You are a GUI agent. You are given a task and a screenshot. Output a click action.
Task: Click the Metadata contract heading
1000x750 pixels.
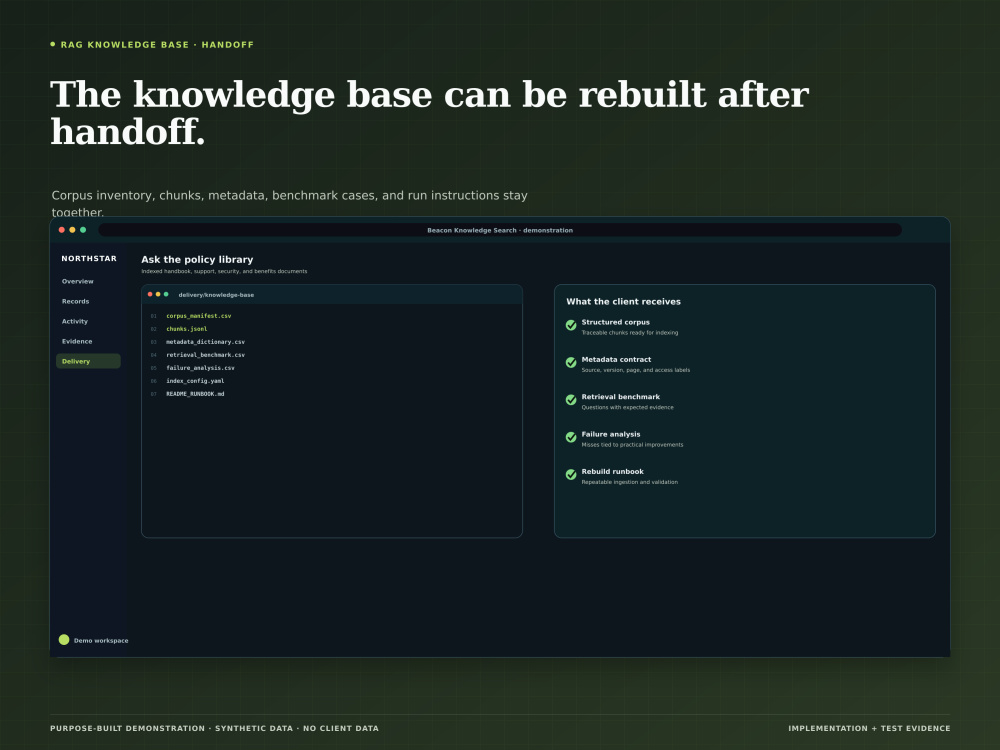pyautogui.click(x=616, y=360)
